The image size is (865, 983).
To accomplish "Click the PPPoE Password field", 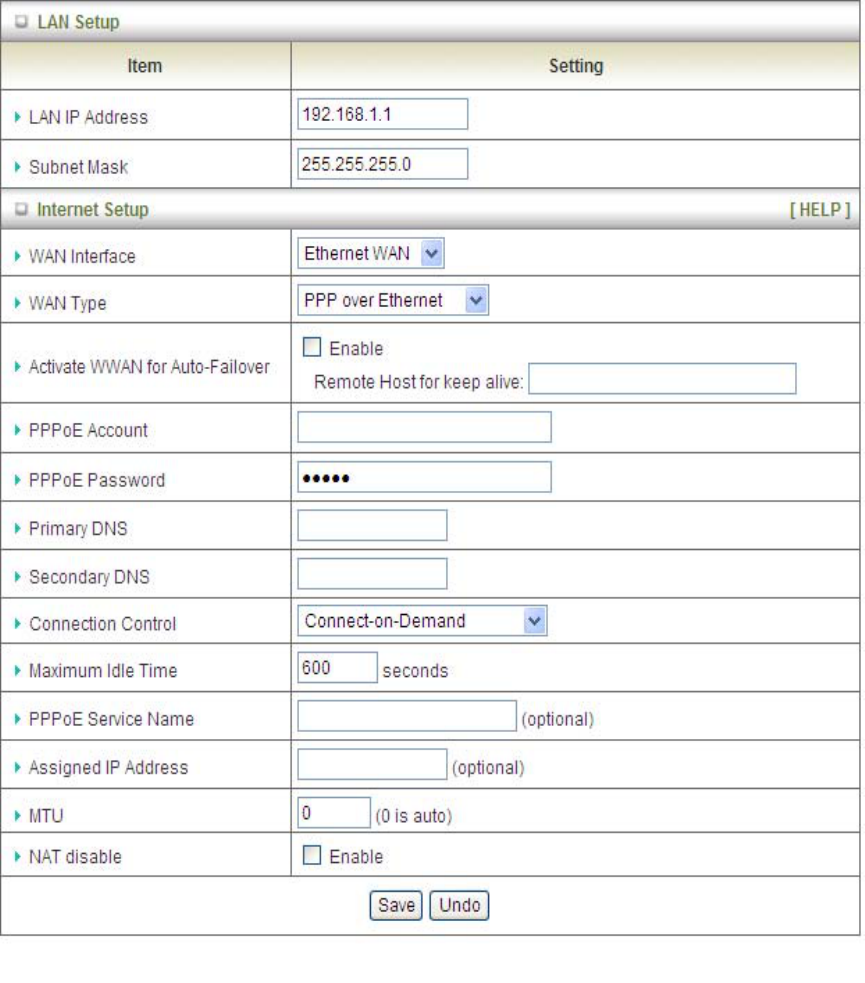I will click(x=424, y=477).
